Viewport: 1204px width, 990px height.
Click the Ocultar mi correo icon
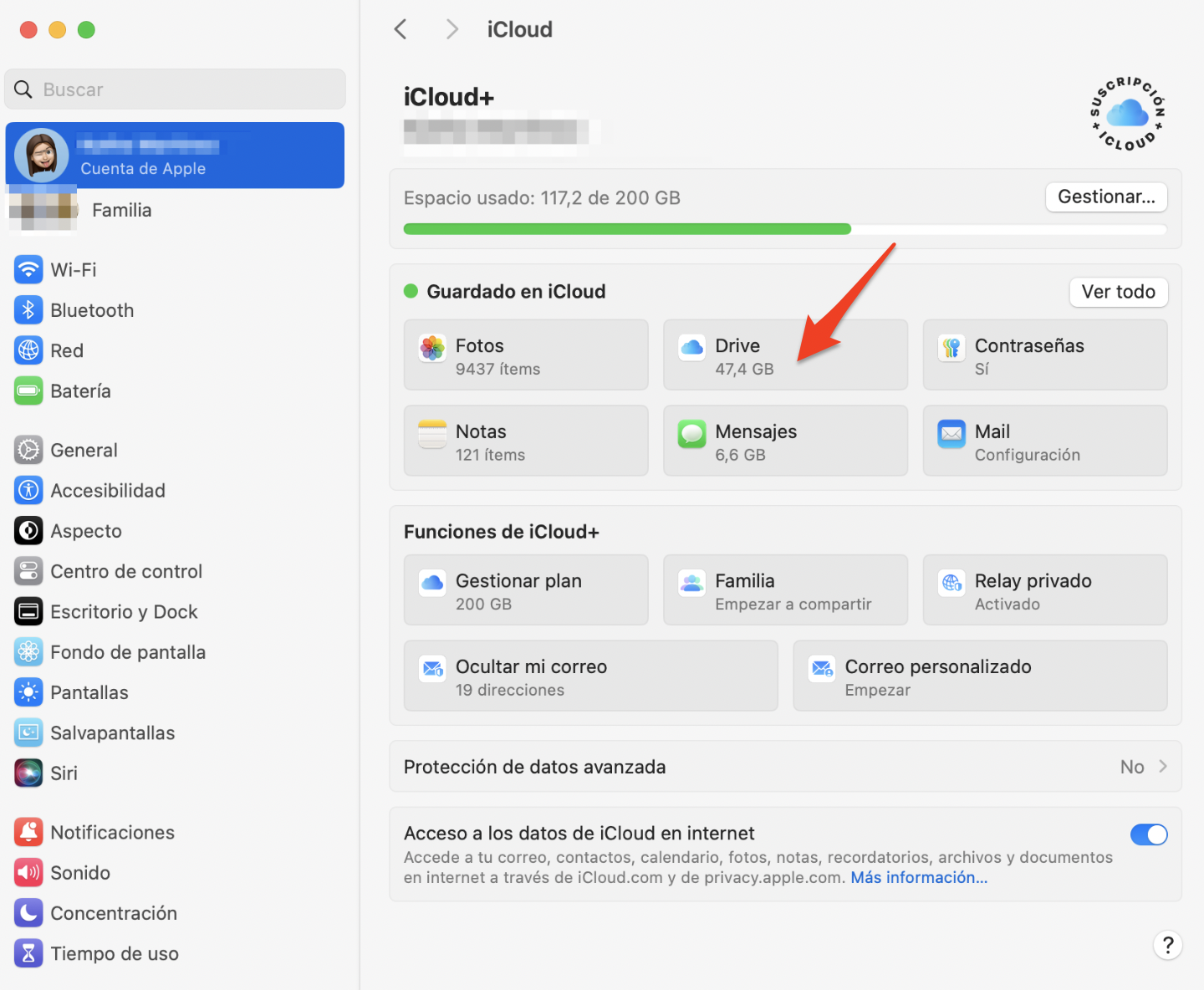click(x=432, y=669)
